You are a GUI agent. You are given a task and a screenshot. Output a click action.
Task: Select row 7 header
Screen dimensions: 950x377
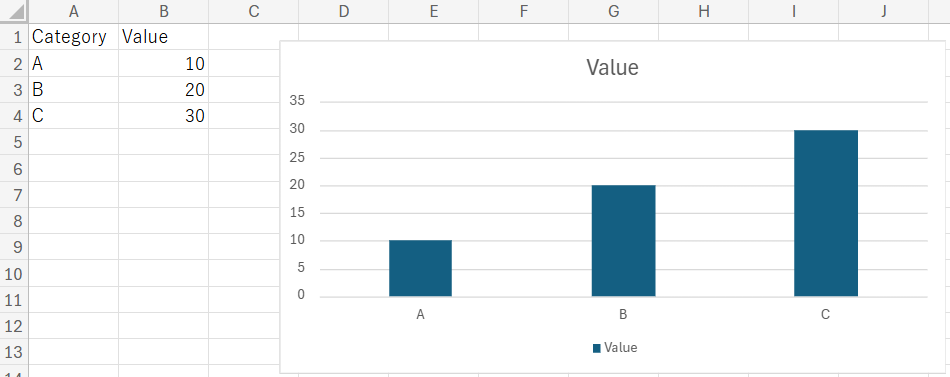(14, 195)
